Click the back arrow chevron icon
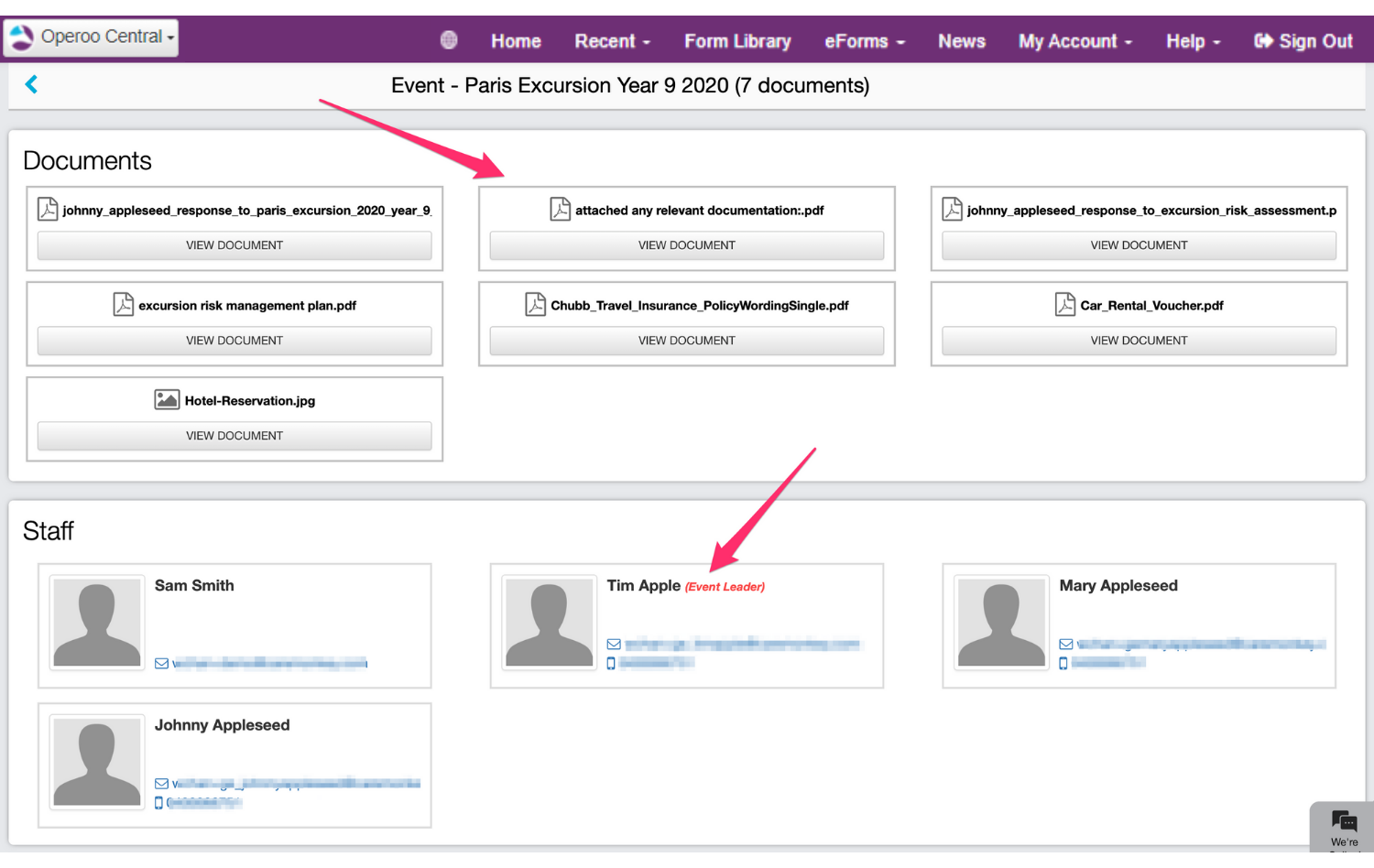This screenshot has height=868, width=1374. (x=31, y=84)
